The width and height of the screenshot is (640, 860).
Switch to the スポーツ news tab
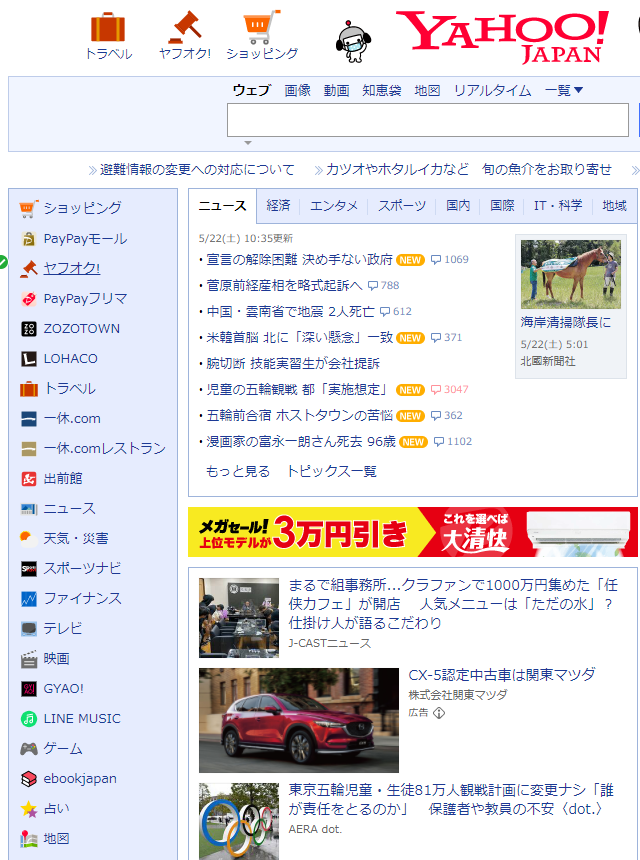[401, 206]
